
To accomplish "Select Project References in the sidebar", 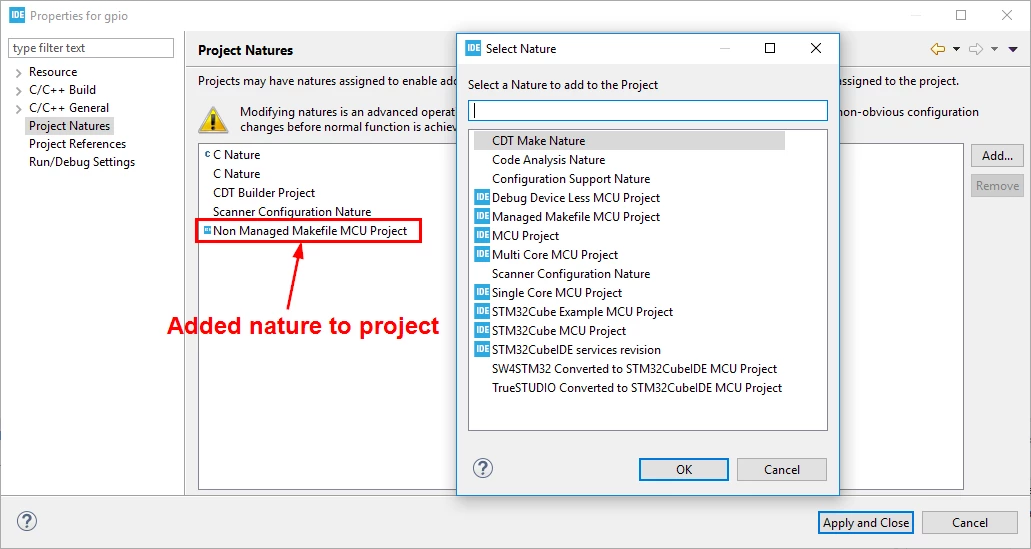I will (x=77, y=144).
